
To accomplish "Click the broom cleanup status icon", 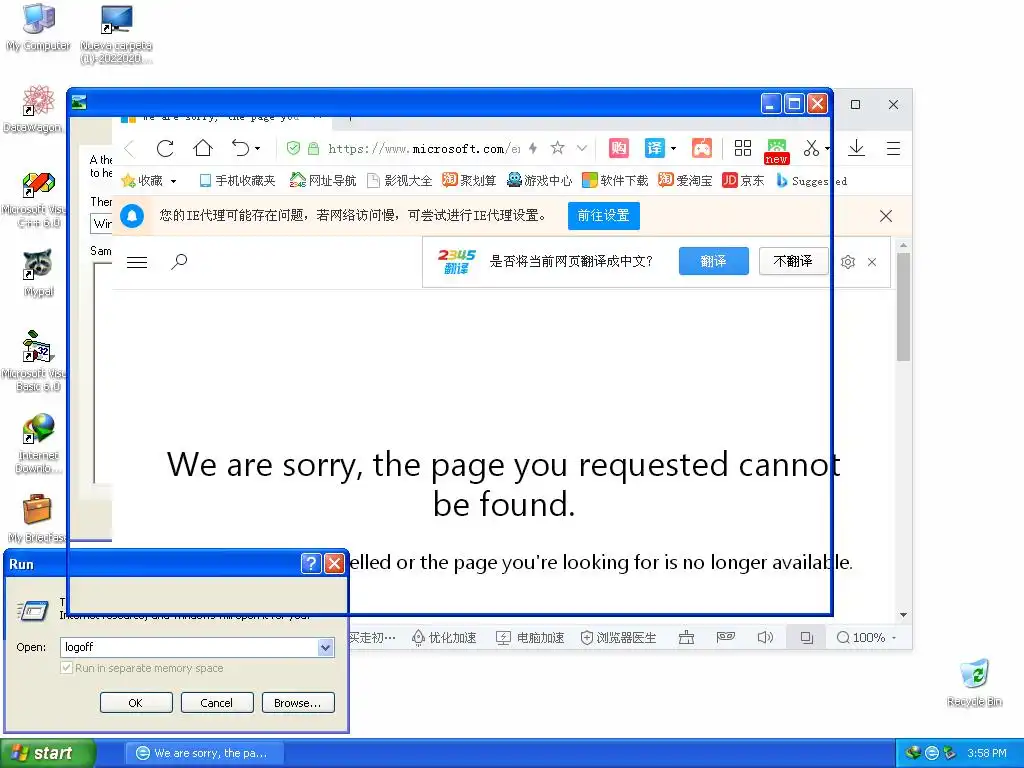I will [686, 637].
